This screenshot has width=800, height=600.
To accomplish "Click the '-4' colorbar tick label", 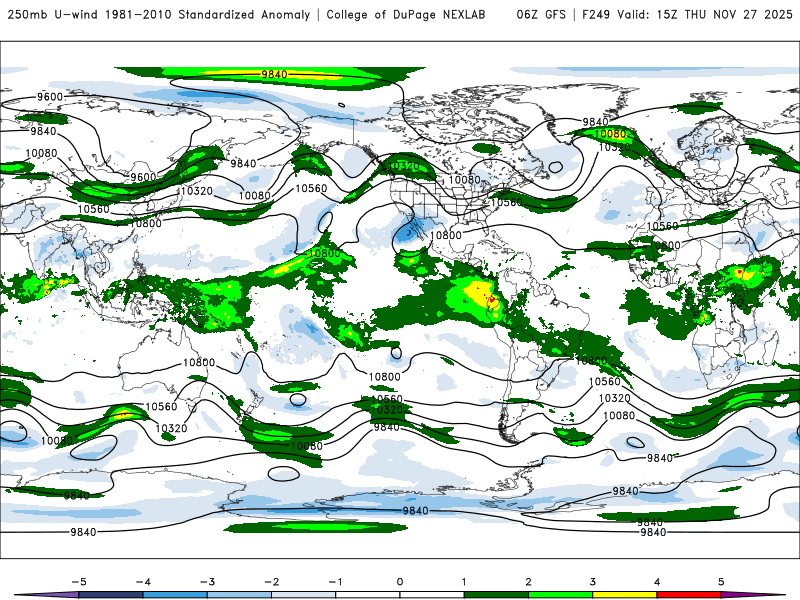I will coord(143,582).
